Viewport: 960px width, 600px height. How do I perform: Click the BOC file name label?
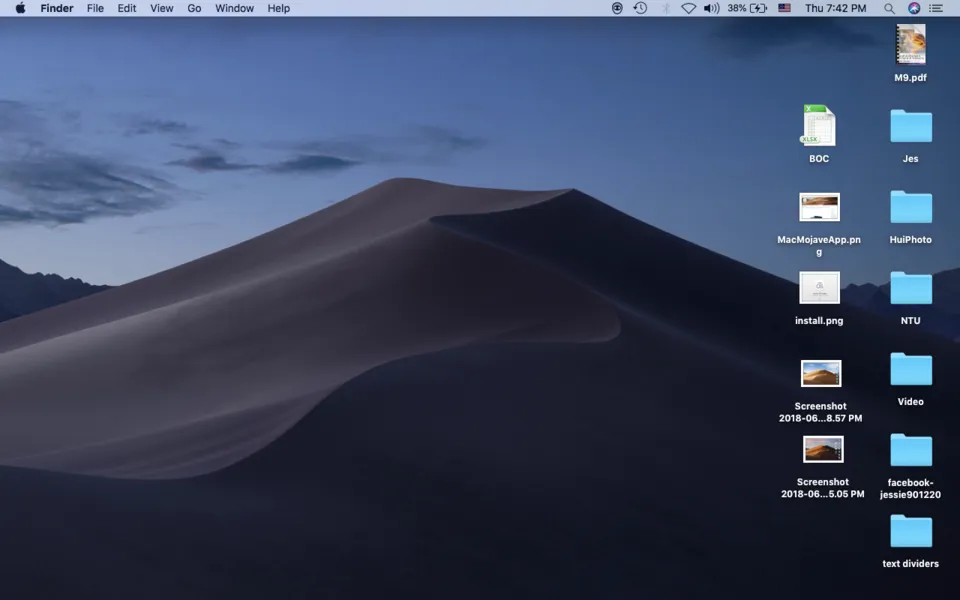pos(819,159)
